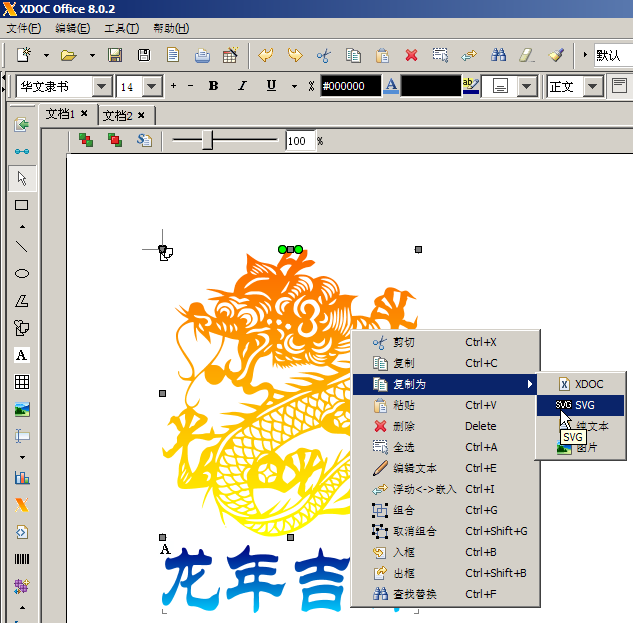633x623 pixels.
Task: Choose 查找替换 in the context menu
Action: coord(446,594)
